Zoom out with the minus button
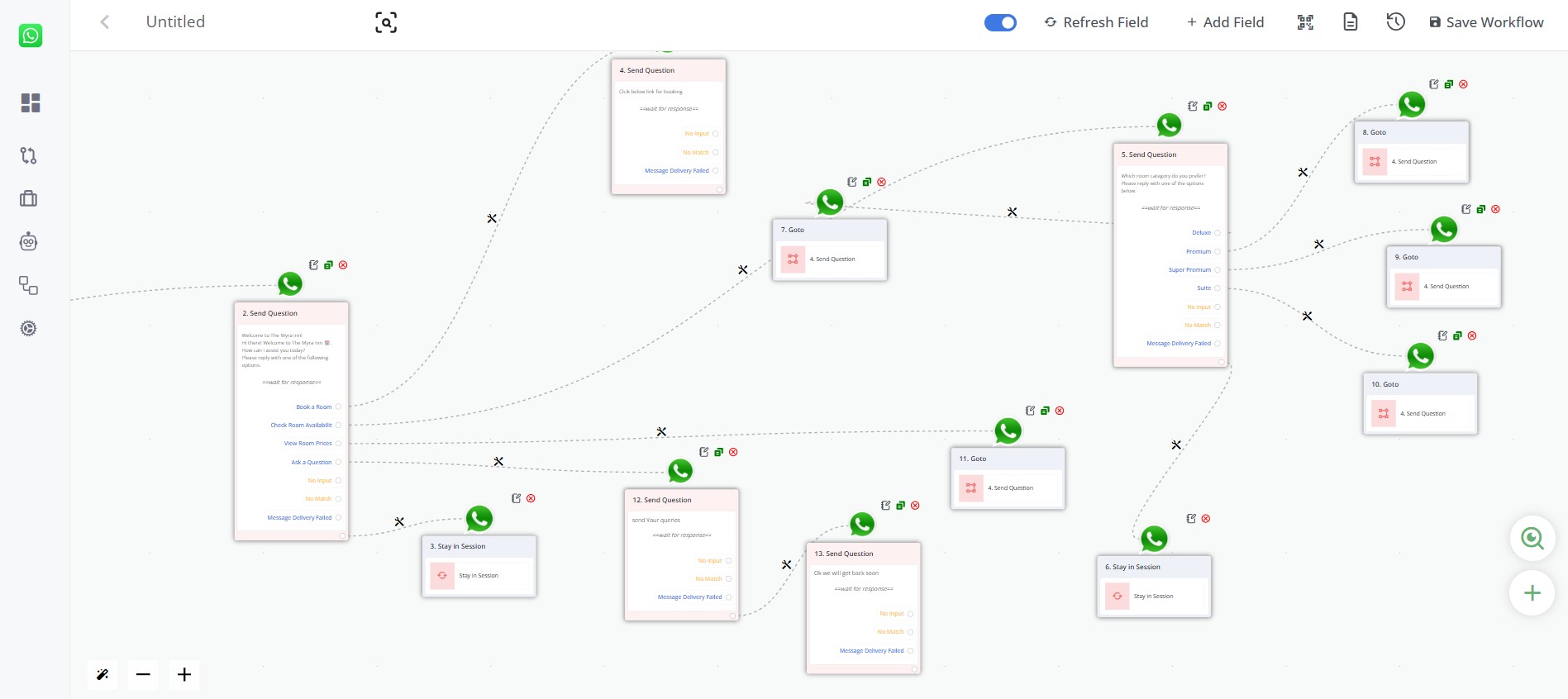This screenshot has height=699, width=1568. pyautogui.click(x=143, y=675)
